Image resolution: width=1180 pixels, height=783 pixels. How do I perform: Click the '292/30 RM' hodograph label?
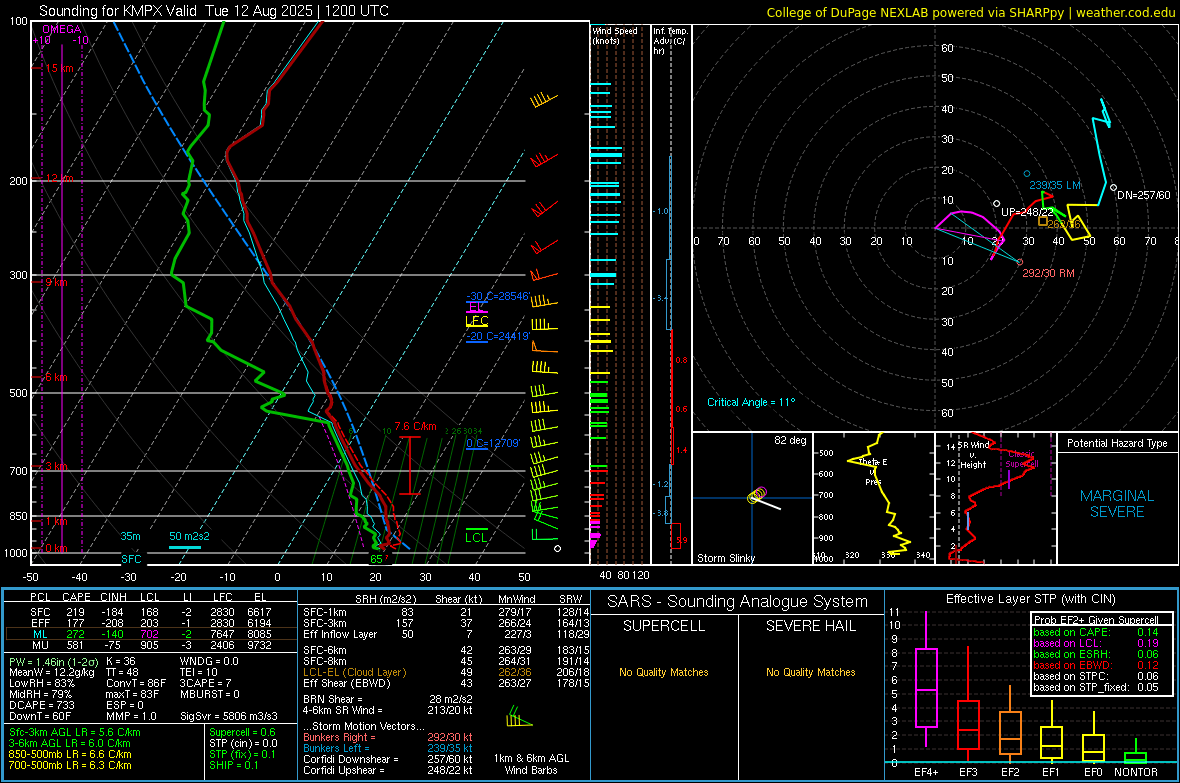click(x=1048, y=273)
